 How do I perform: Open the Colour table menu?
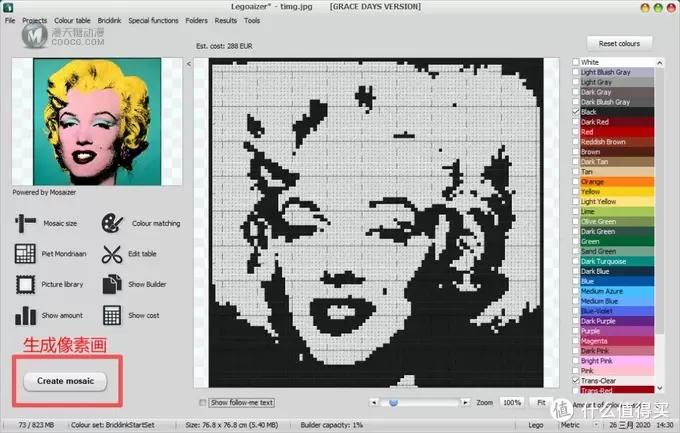(72, 20)
